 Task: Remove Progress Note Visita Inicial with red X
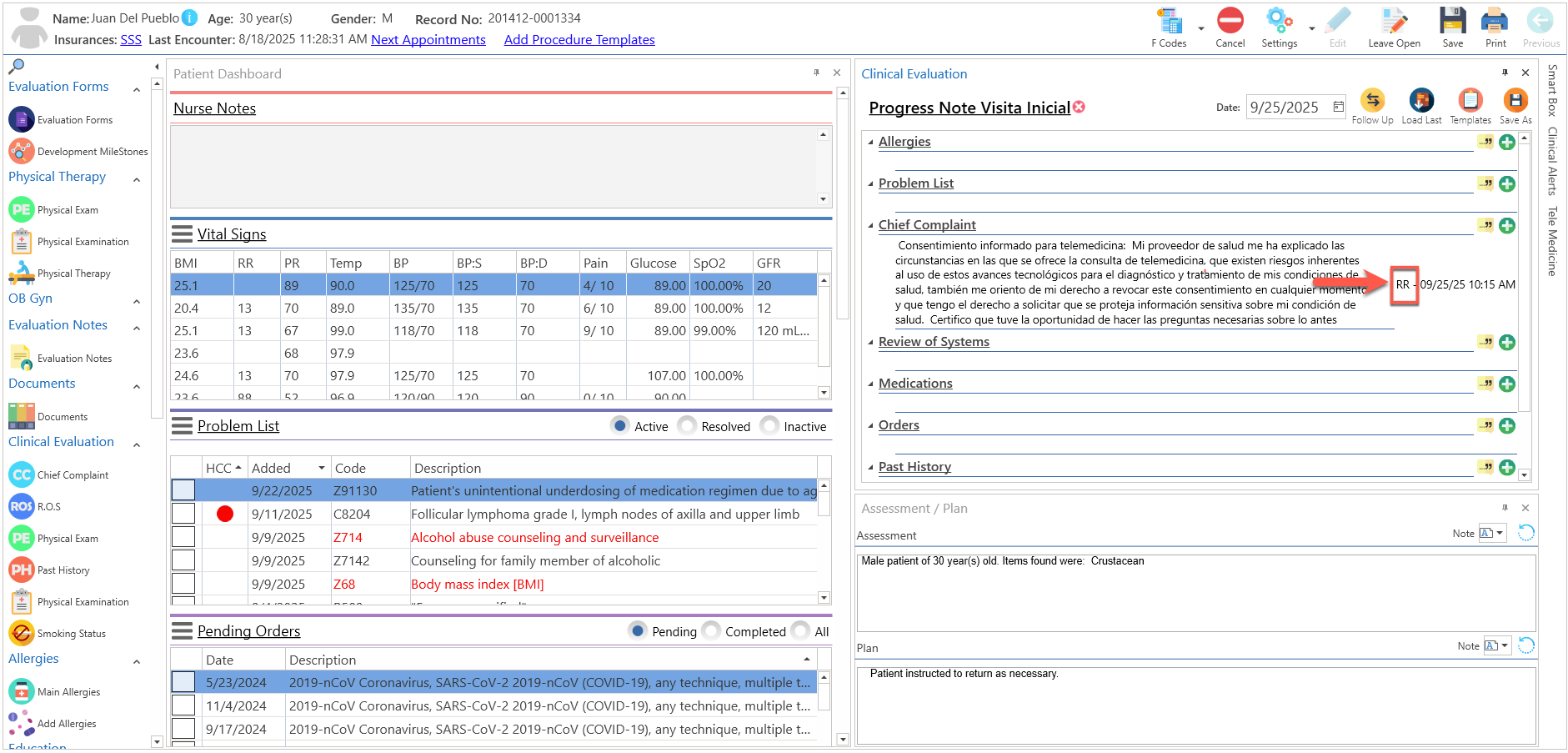click(1079, 107)
